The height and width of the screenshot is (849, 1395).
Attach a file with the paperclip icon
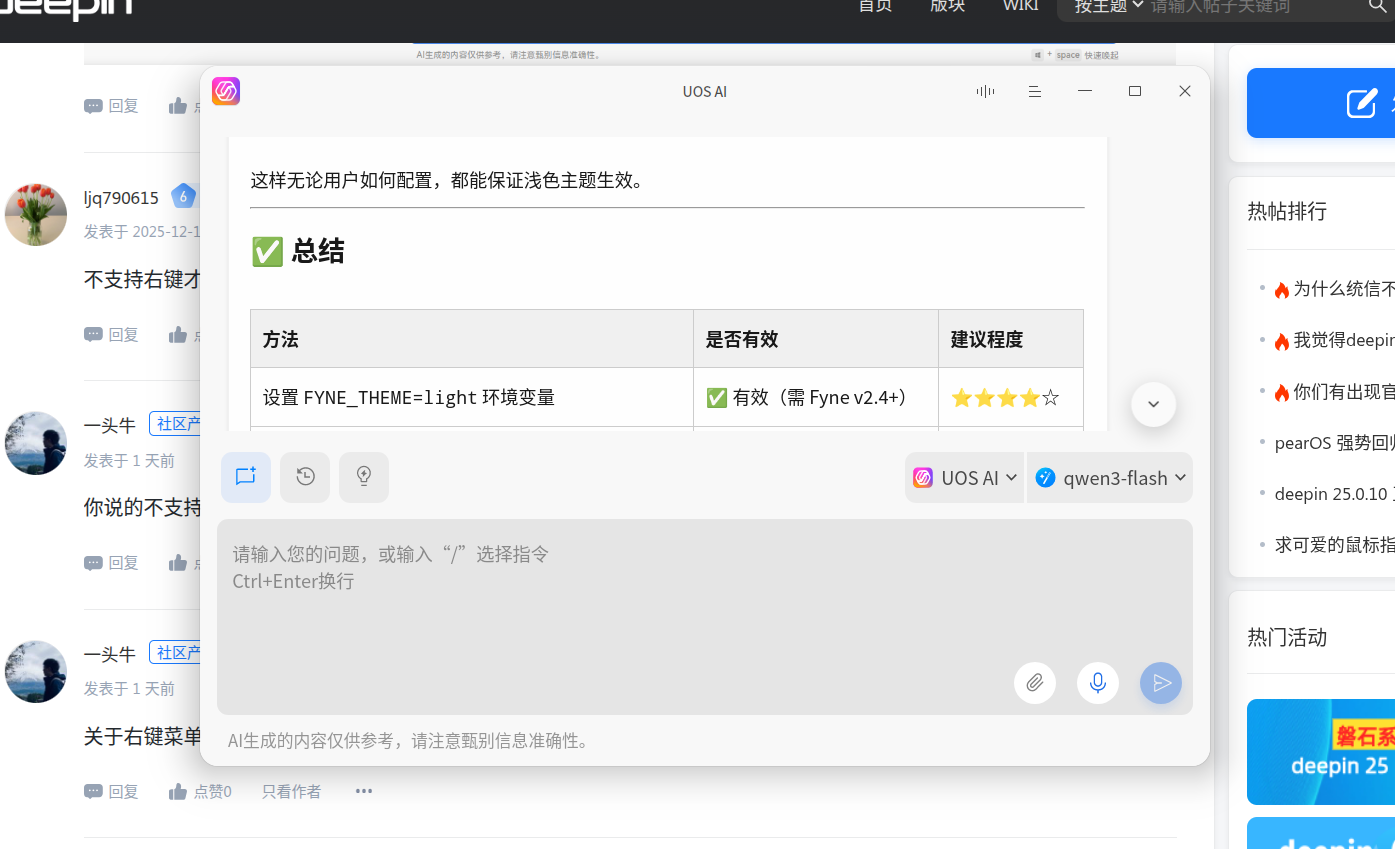coord(1035,683)
